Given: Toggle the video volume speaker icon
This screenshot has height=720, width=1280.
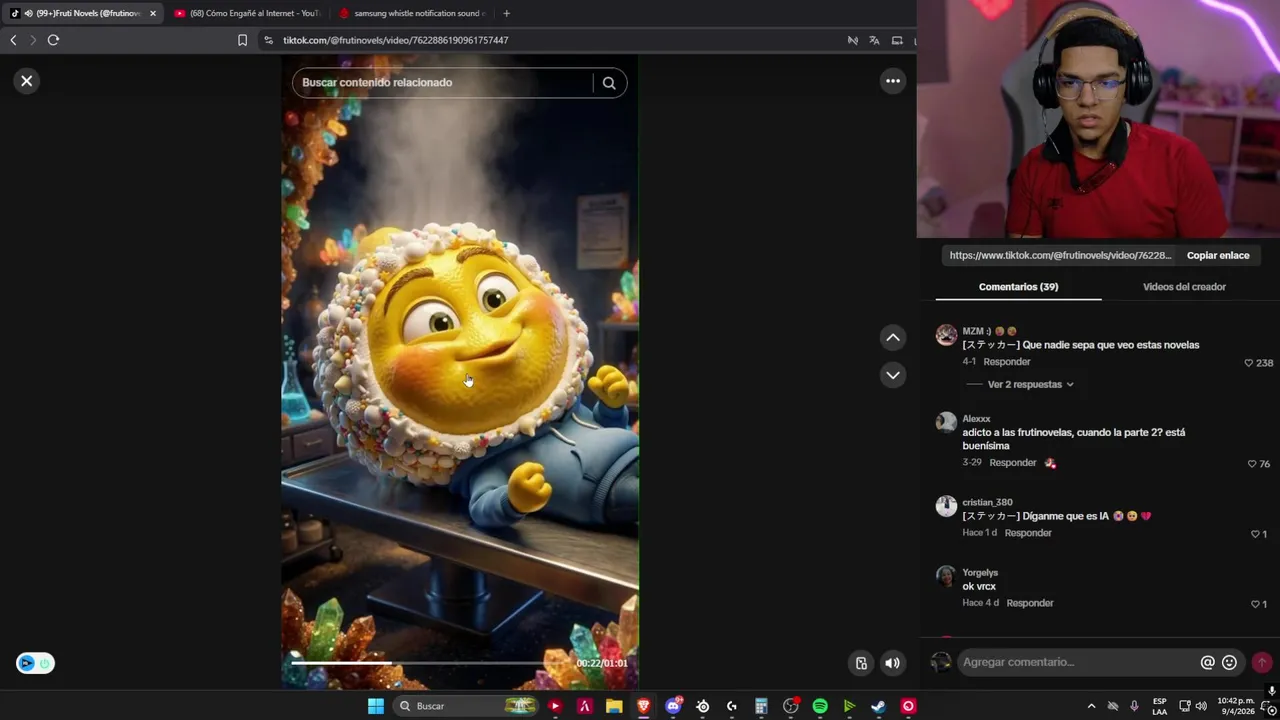Looking at the screenshot, I should tap(892, 663).
